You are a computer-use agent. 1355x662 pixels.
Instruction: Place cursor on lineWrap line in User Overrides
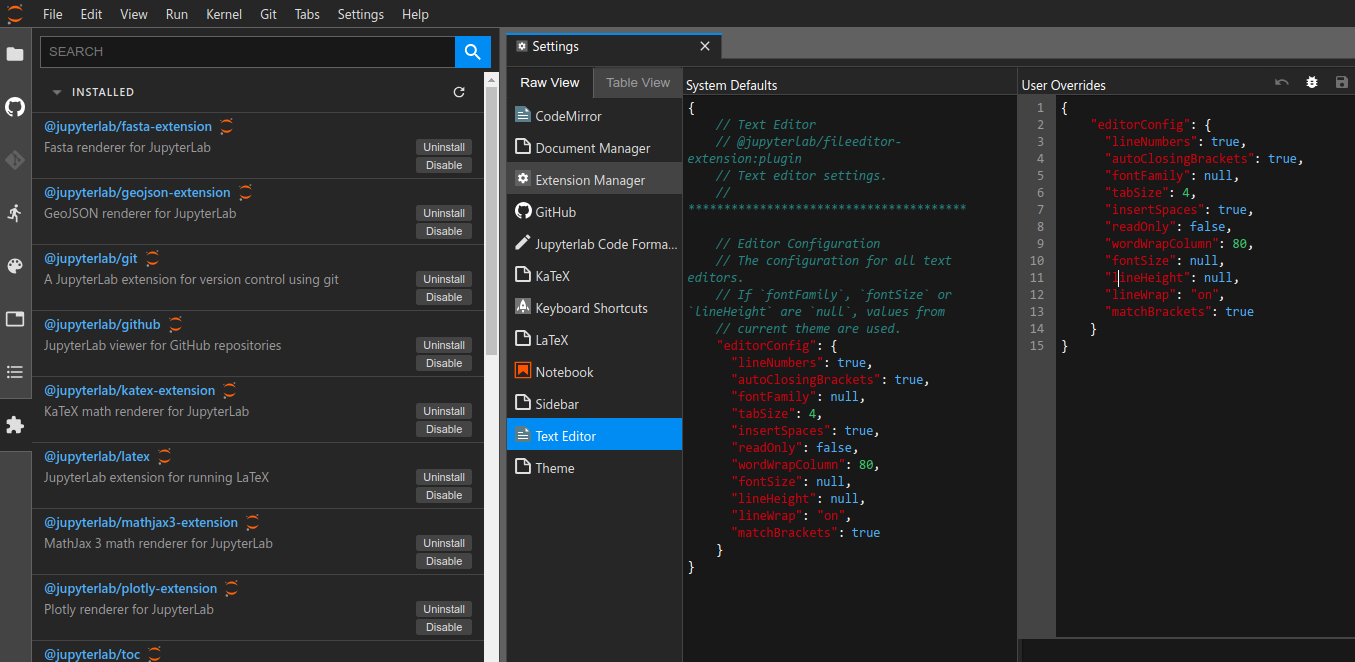pos(1165,295)
